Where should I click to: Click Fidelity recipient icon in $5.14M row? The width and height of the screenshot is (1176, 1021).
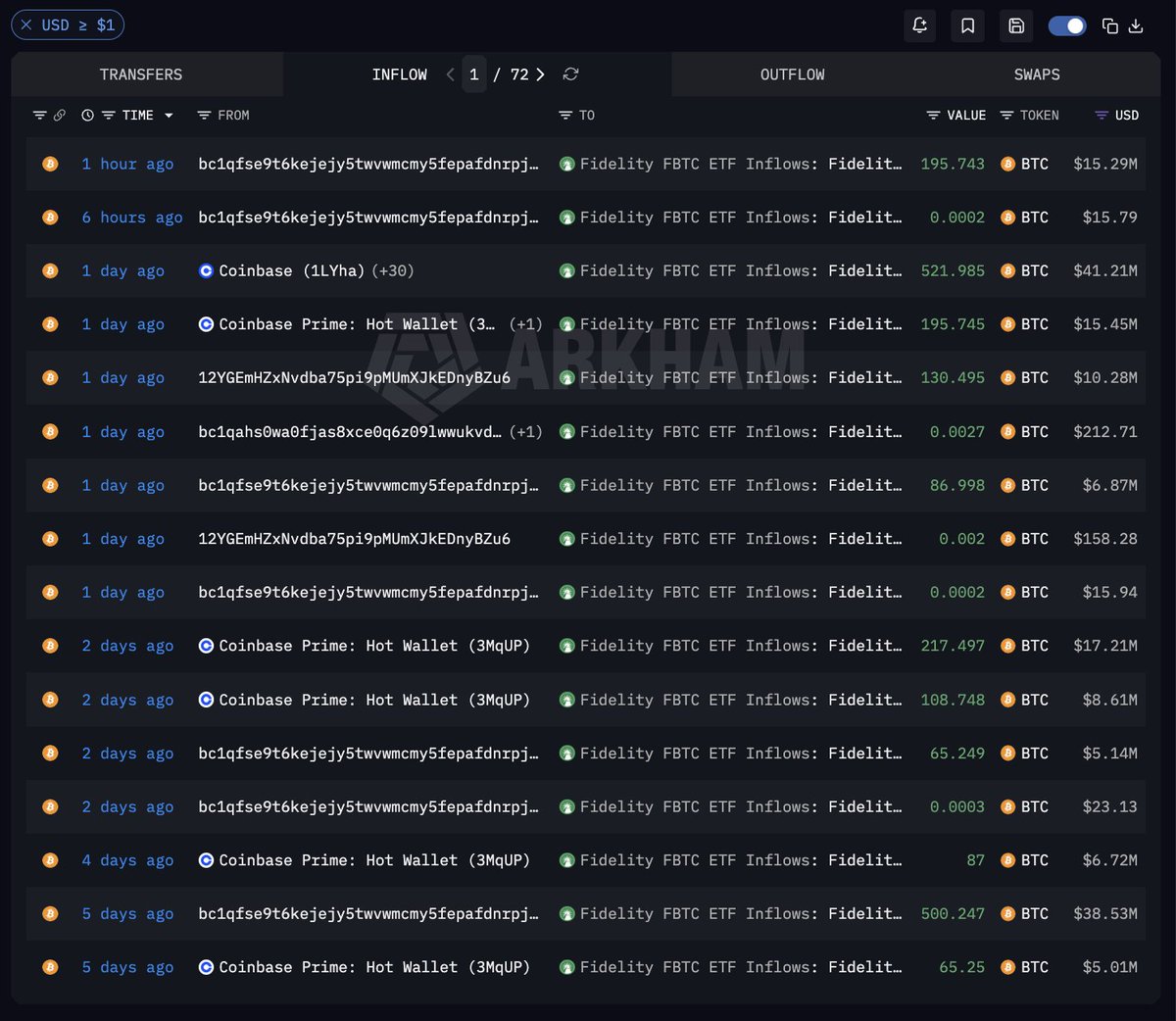(566, 754)
